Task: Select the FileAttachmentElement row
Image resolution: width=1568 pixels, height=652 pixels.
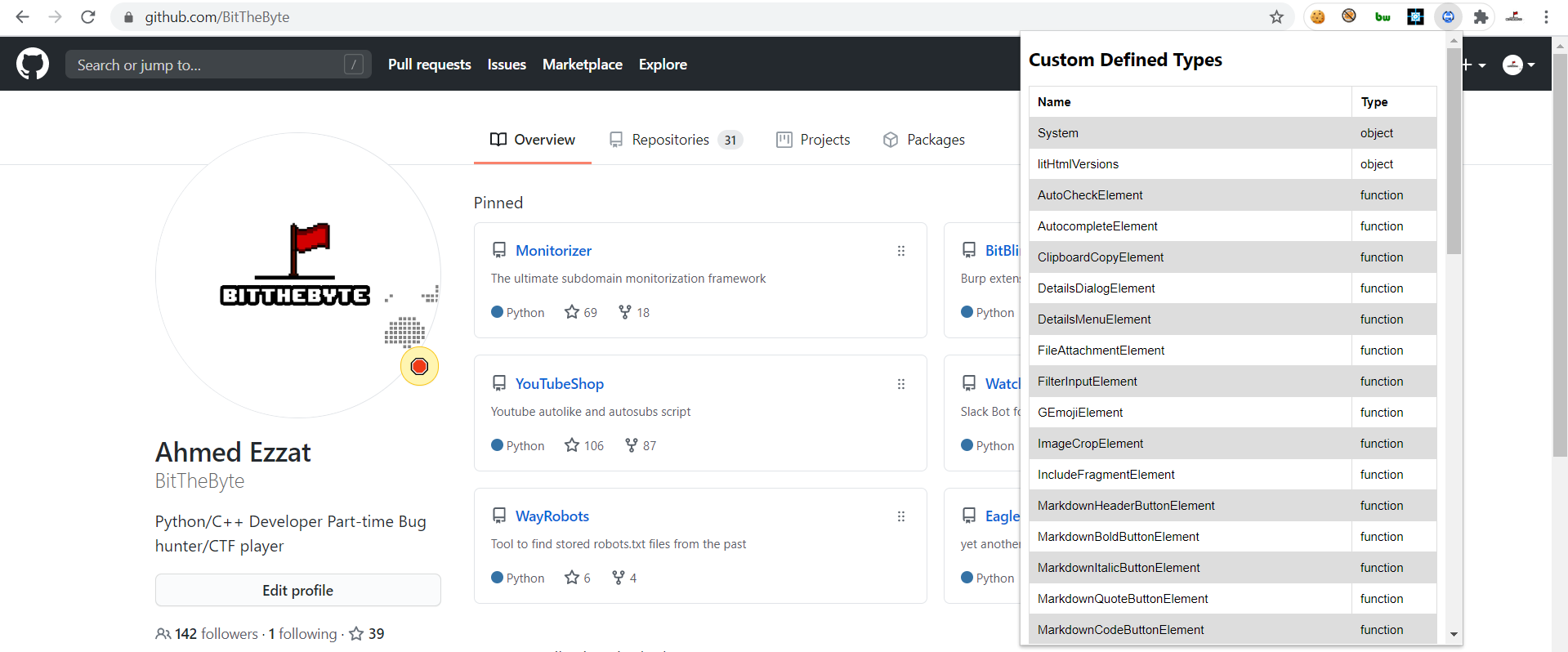Action: (x=1233, y=351)
